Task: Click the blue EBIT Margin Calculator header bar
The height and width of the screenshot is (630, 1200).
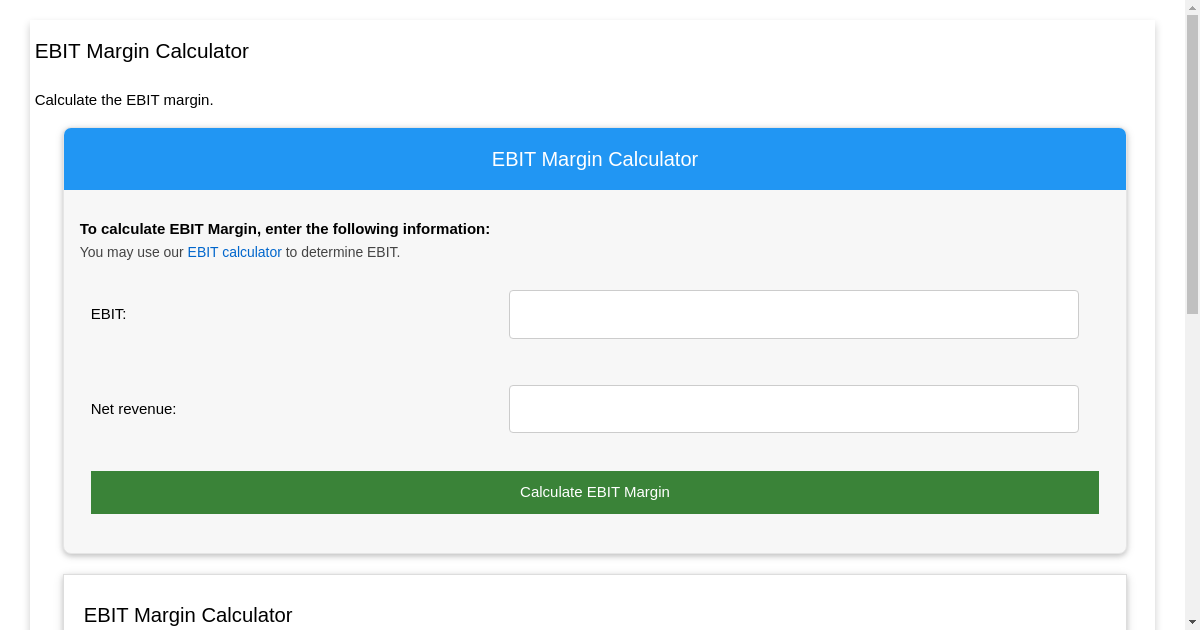Action: point(595,159)
